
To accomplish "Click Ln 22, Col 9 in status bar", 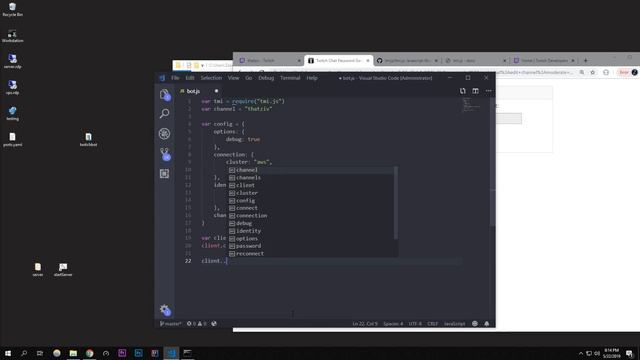I will tap(365, 324).
